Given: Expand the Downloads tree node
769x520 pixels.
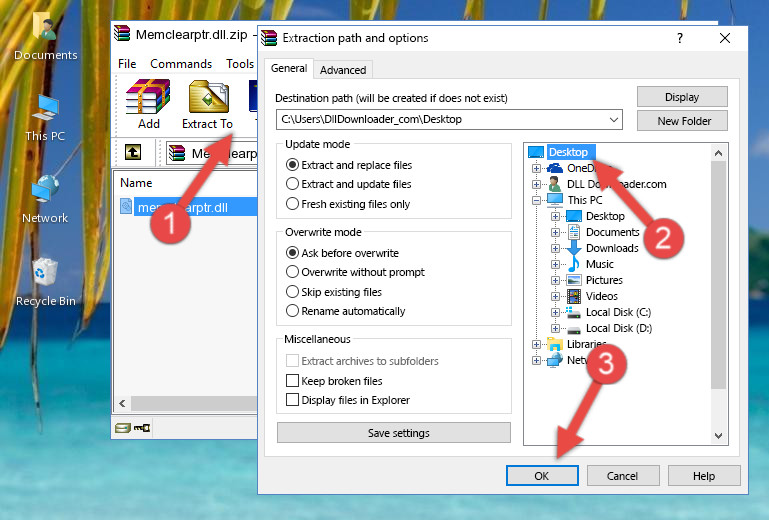Looking at the screenshot, I should (x=555, y=248).
